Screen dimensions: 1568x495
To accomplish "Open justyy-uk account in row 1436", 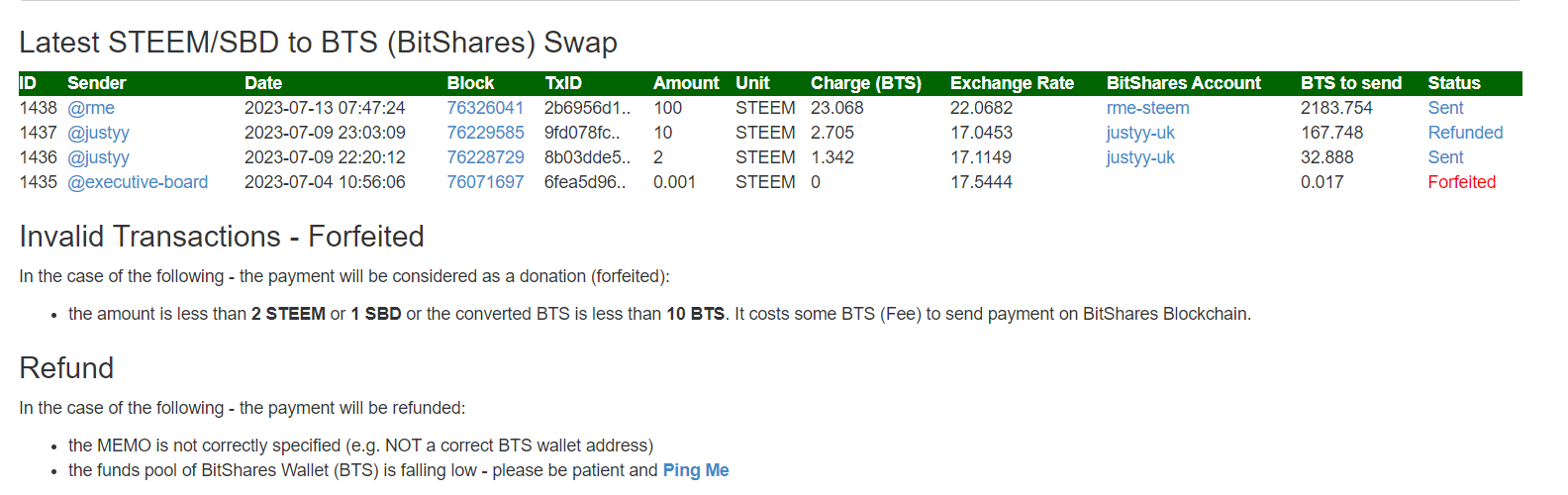I will 1140,157.
